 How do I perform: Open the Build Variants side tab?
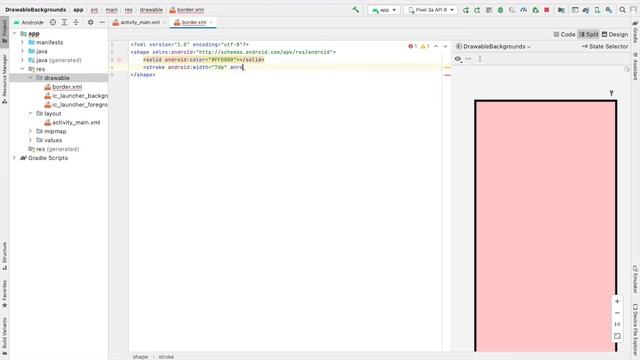4,336
